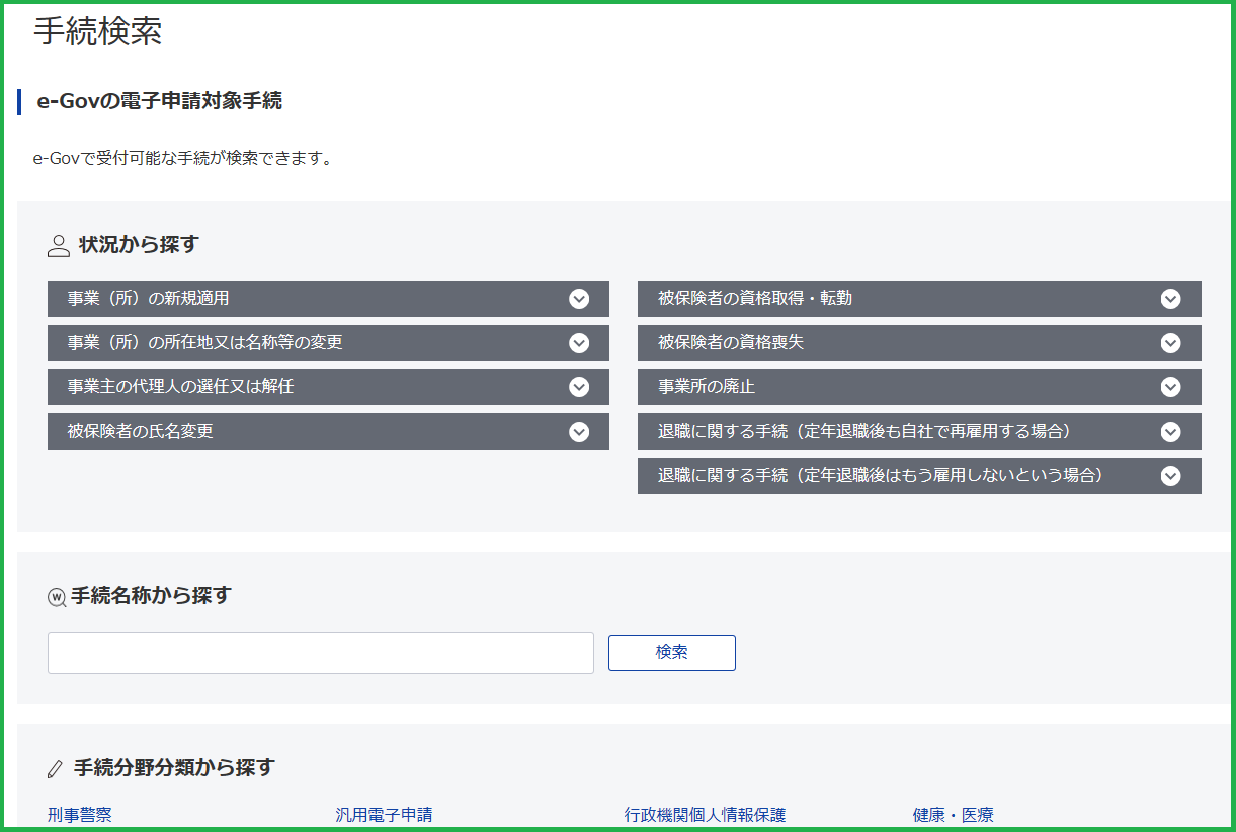This screenshot has width=1236, height=832.
Task: Click the 手続名称から探す heading
Action: coord(151,595)
